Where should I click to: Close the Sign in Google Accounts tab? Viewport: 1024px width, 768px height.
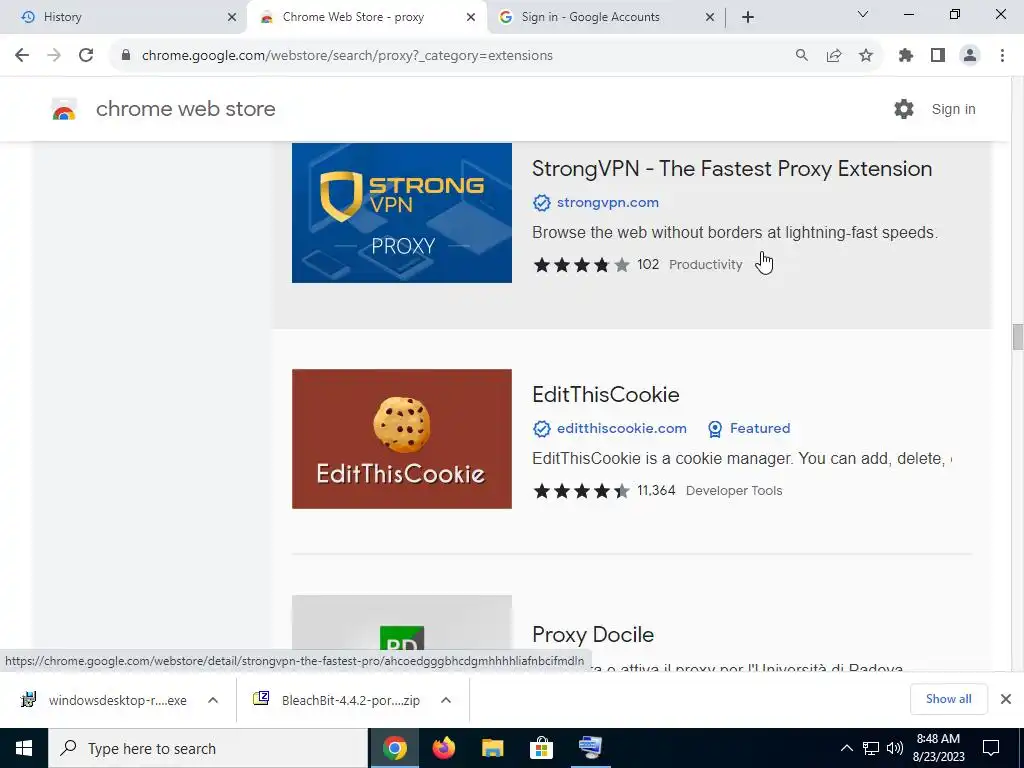click(710, 17)
